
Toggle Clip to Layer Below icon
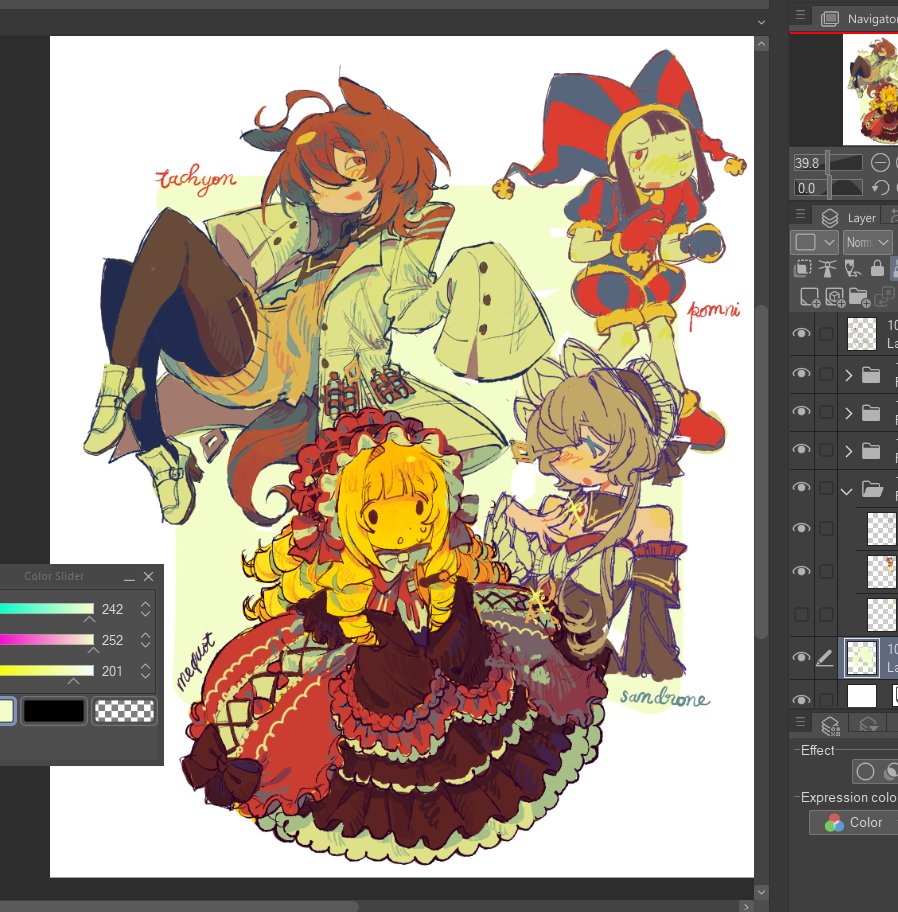click(802, 268)
